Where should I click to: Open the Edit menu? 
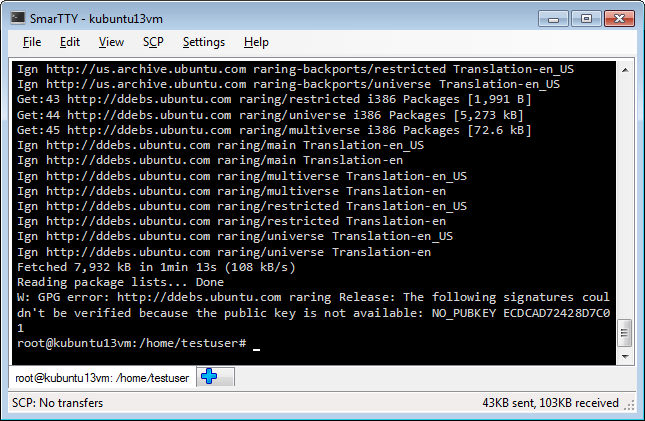click(70, 42)
